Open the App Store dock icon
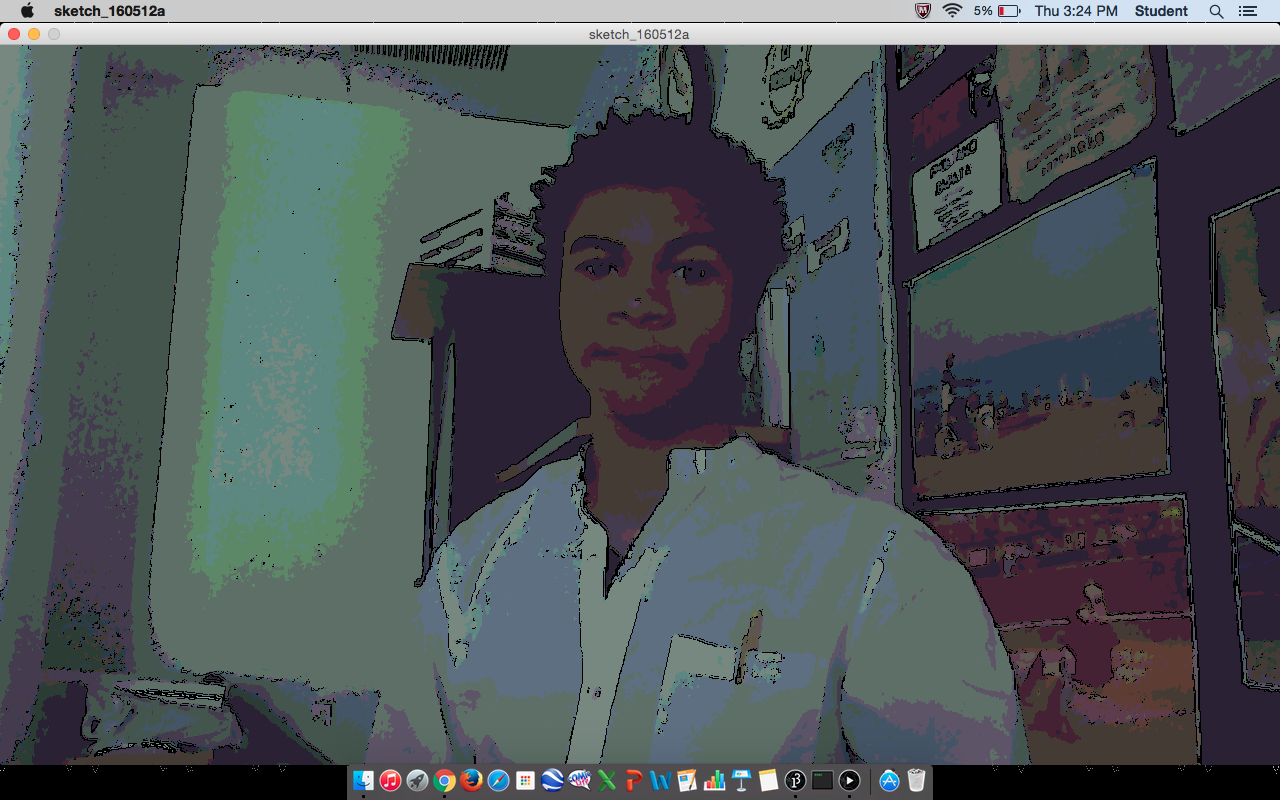 (889, 780)
